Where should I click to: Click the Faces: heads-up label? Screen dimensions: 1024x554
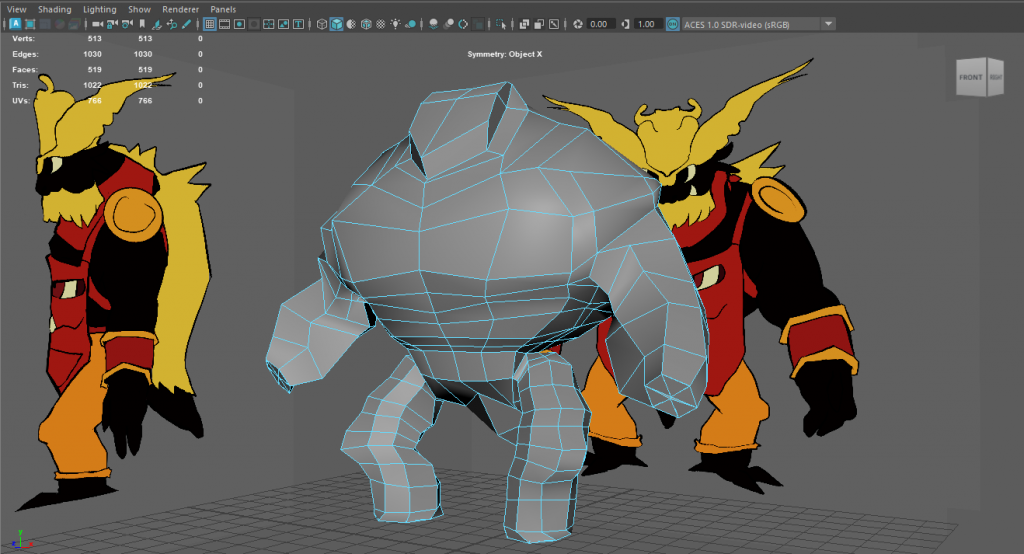(25, 69)
